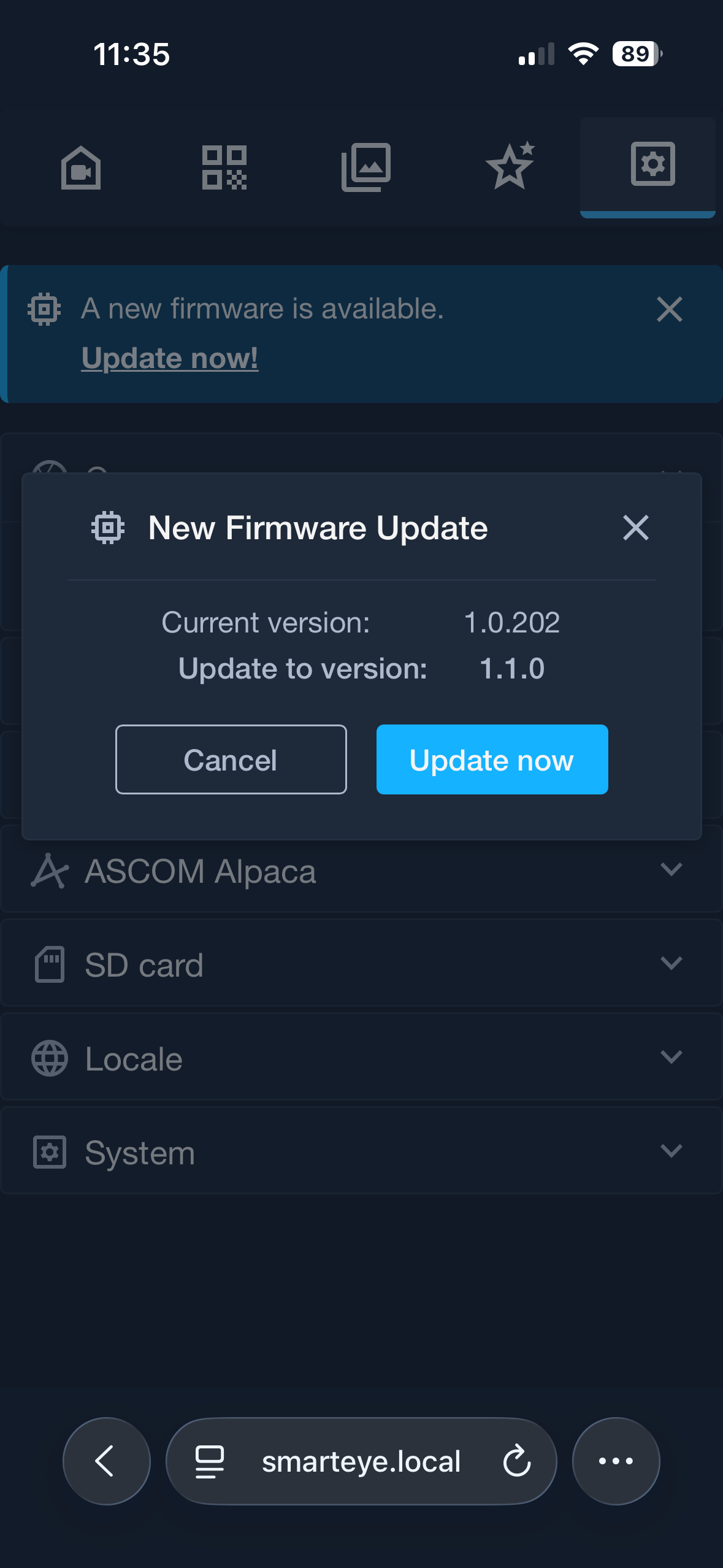The image size is (723, 1568).
Task: Click the chip icon in firmware banner
Action: pyautogui.click(x=44, y=309)
